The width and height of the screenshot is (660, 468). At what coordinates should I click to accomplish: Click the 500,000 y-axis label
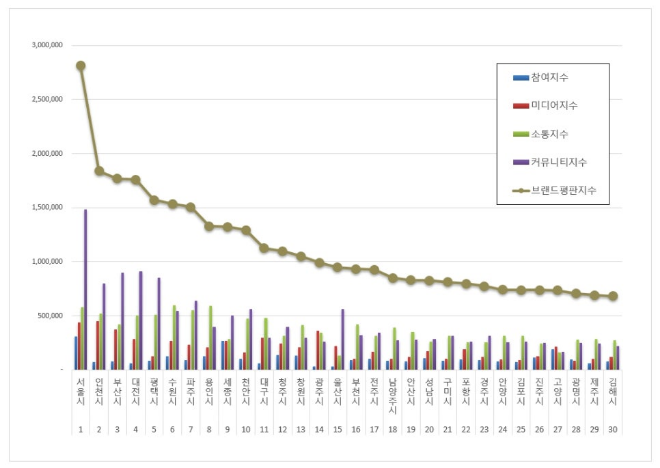[51, 316]
